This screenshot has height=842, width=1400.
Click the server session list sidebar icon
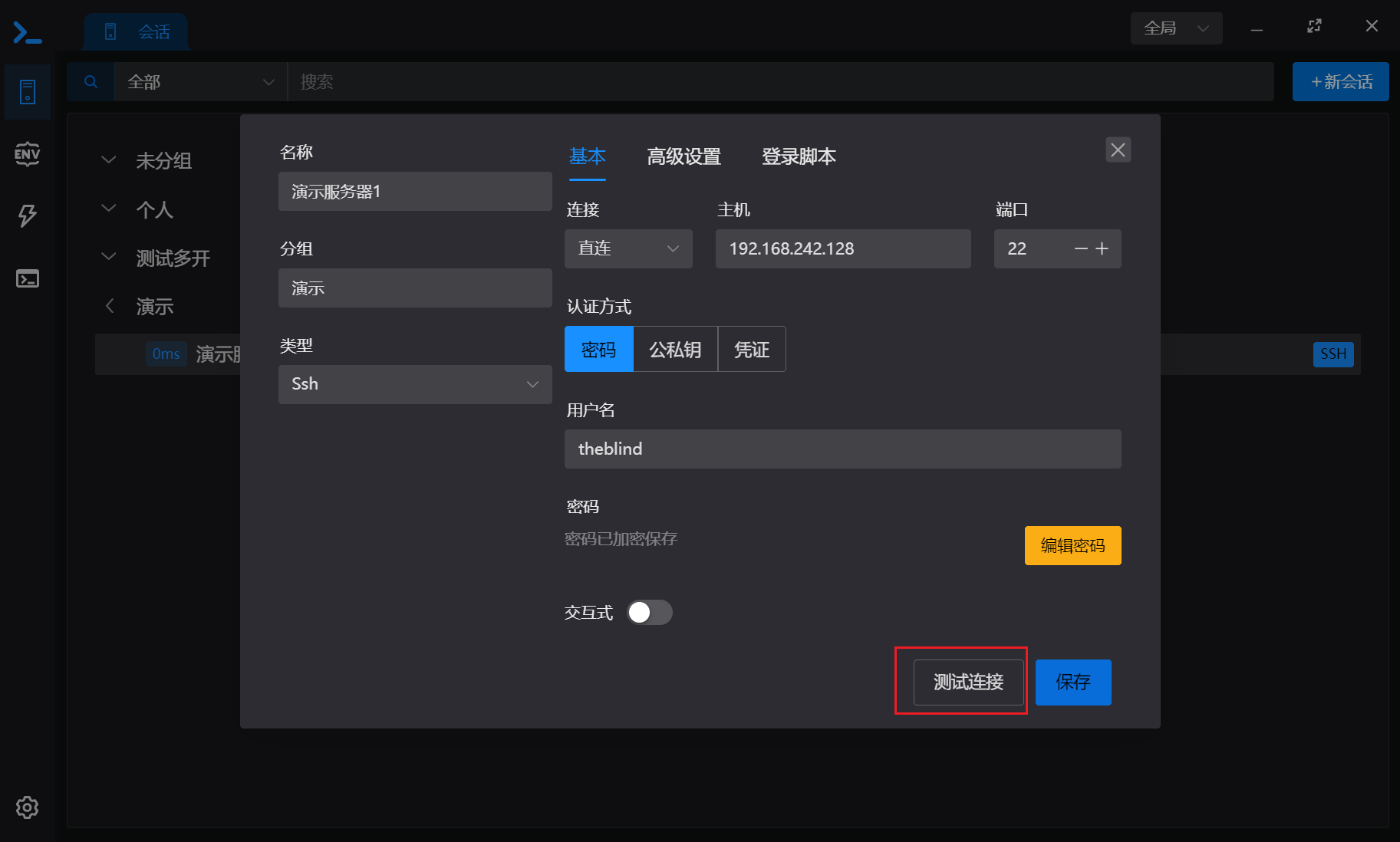pyautogui.click(x=28, y=92)
